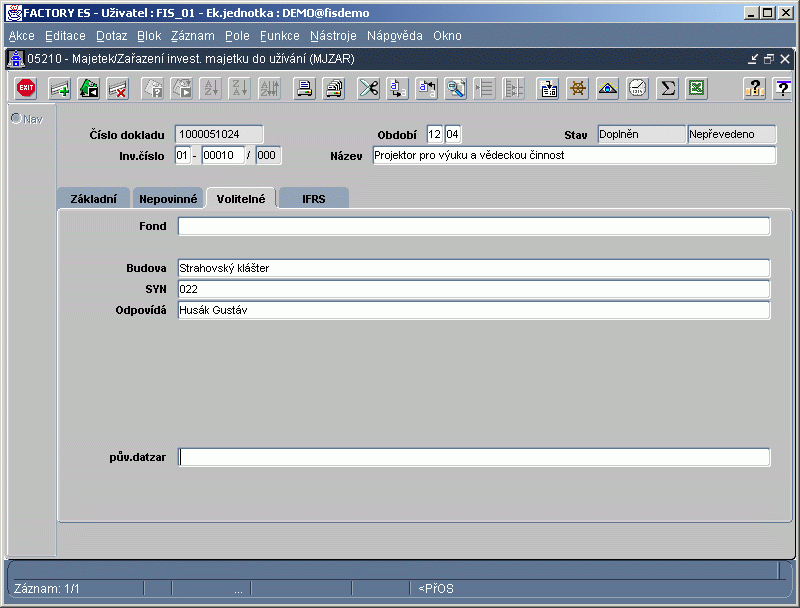This screenshot has height=608, width=800.
Task: Switch to the IFRS tab
Action: 313,198
